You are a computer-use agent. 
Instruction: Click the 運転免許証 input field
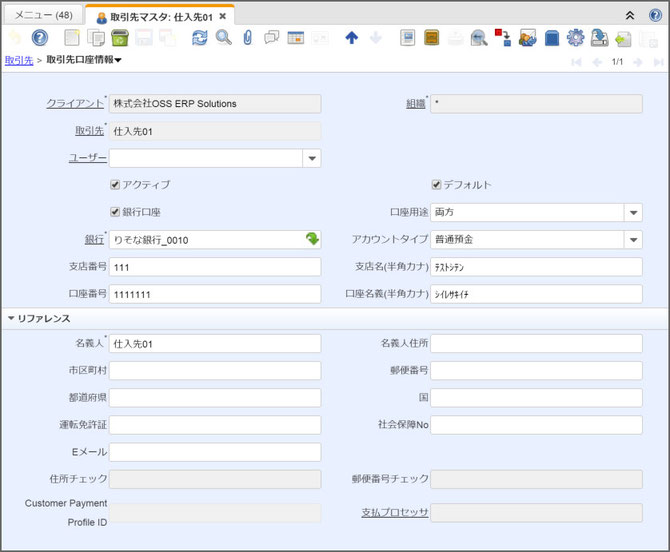coord(215,425)
